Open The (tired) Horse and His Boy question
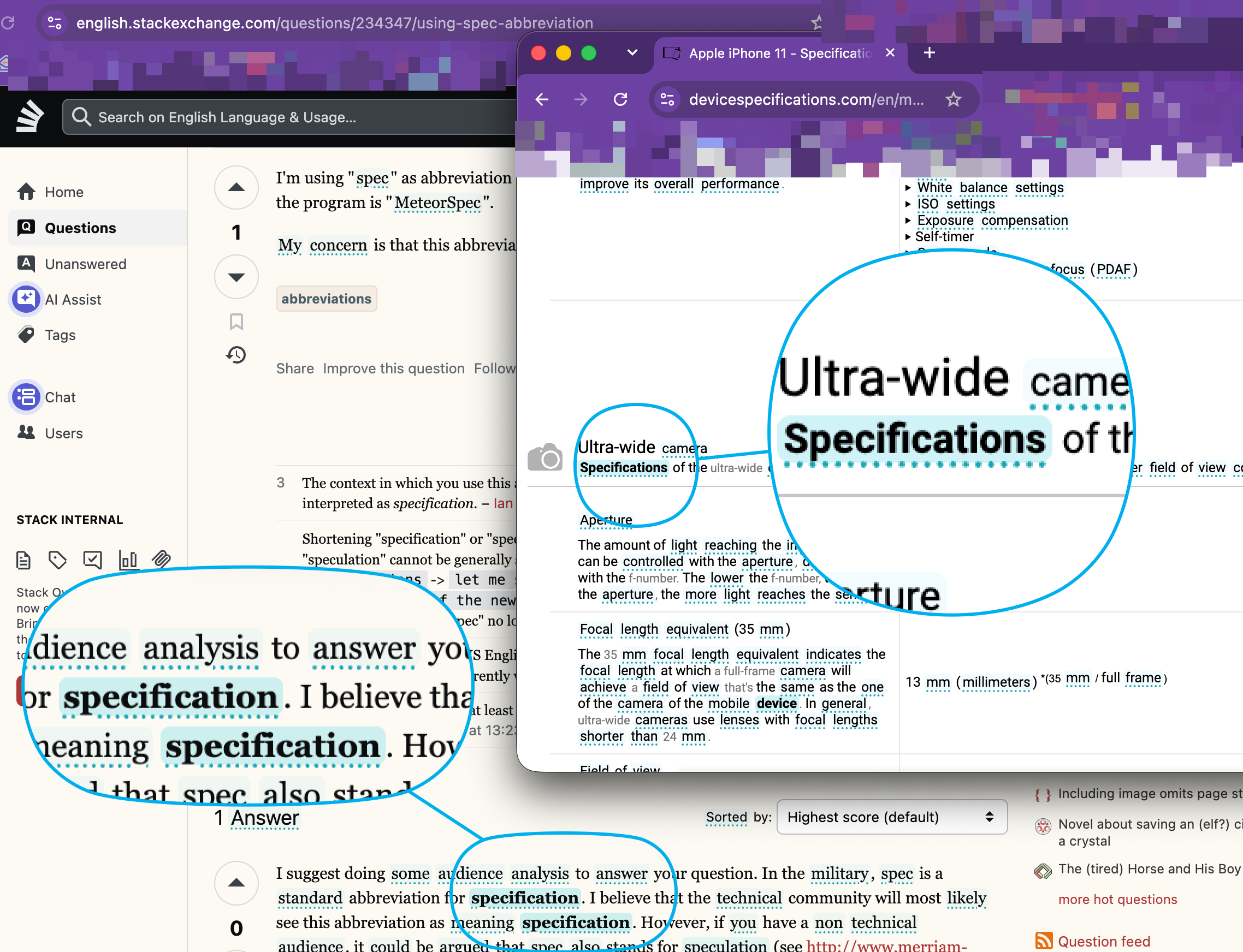 (x=1150, y=868)
